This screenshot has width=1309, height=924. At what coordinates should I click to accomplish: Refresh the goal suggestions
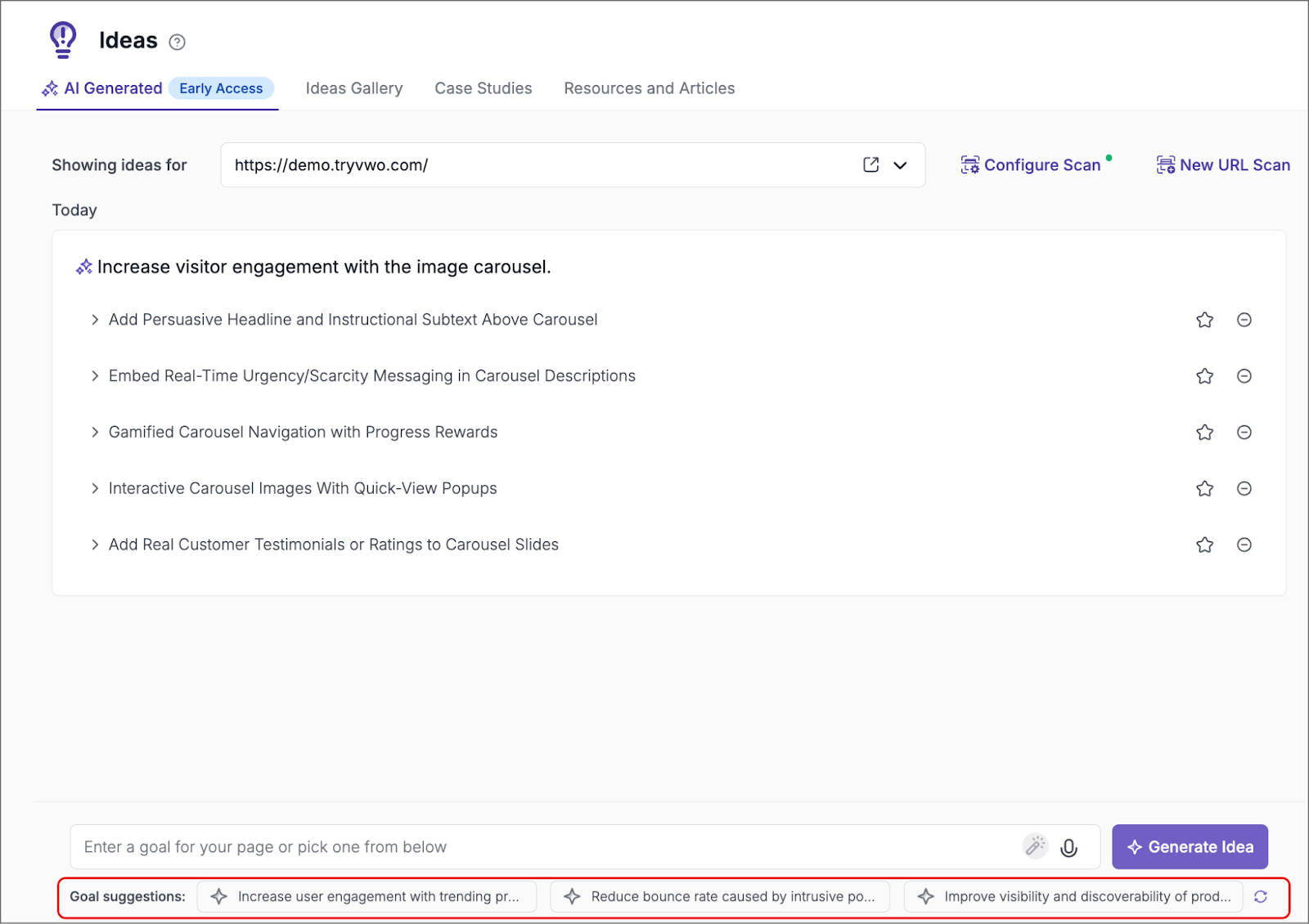point(1261,897)
